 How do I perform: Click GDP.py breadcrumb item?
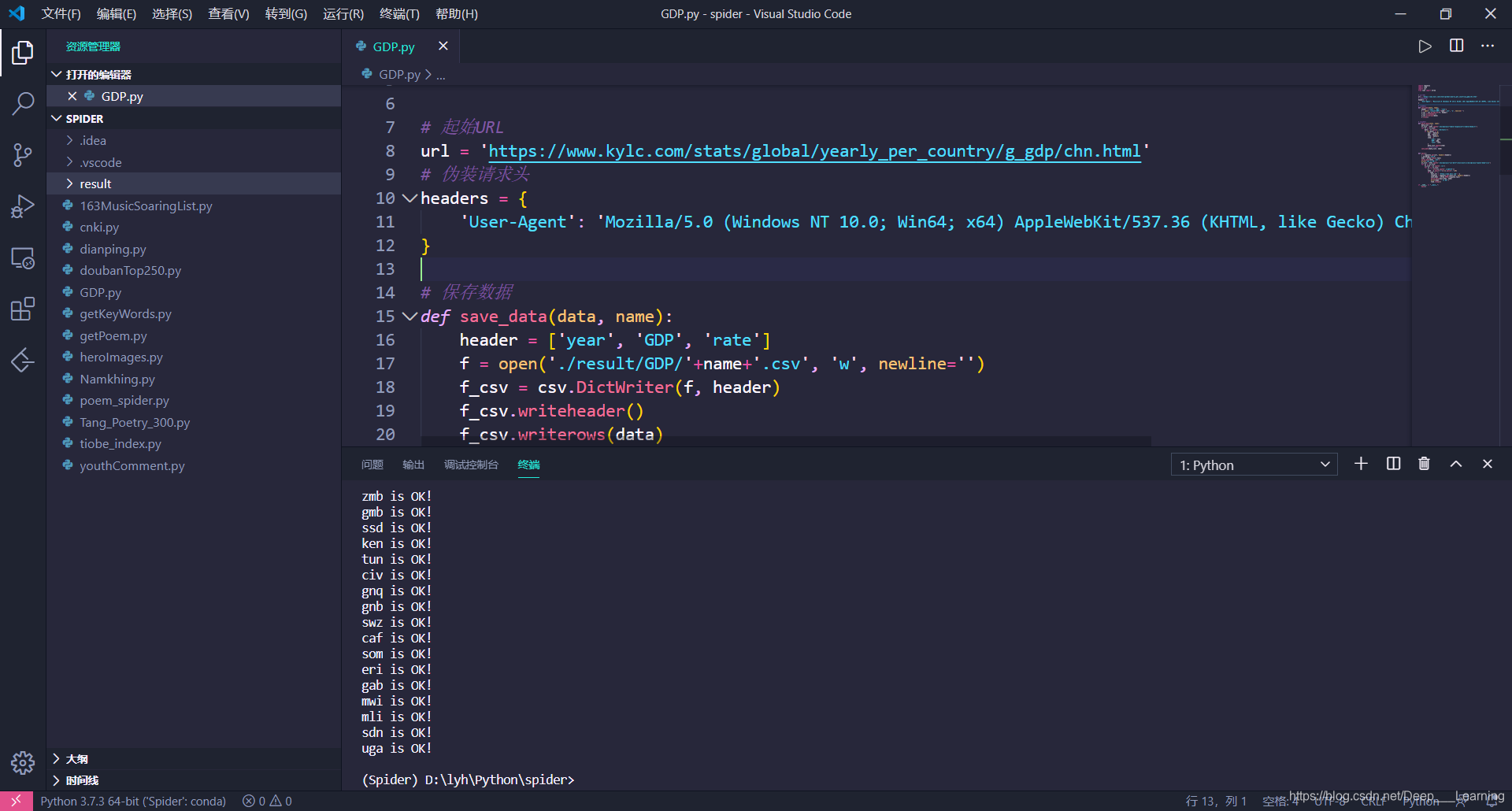tap(399, 74)
